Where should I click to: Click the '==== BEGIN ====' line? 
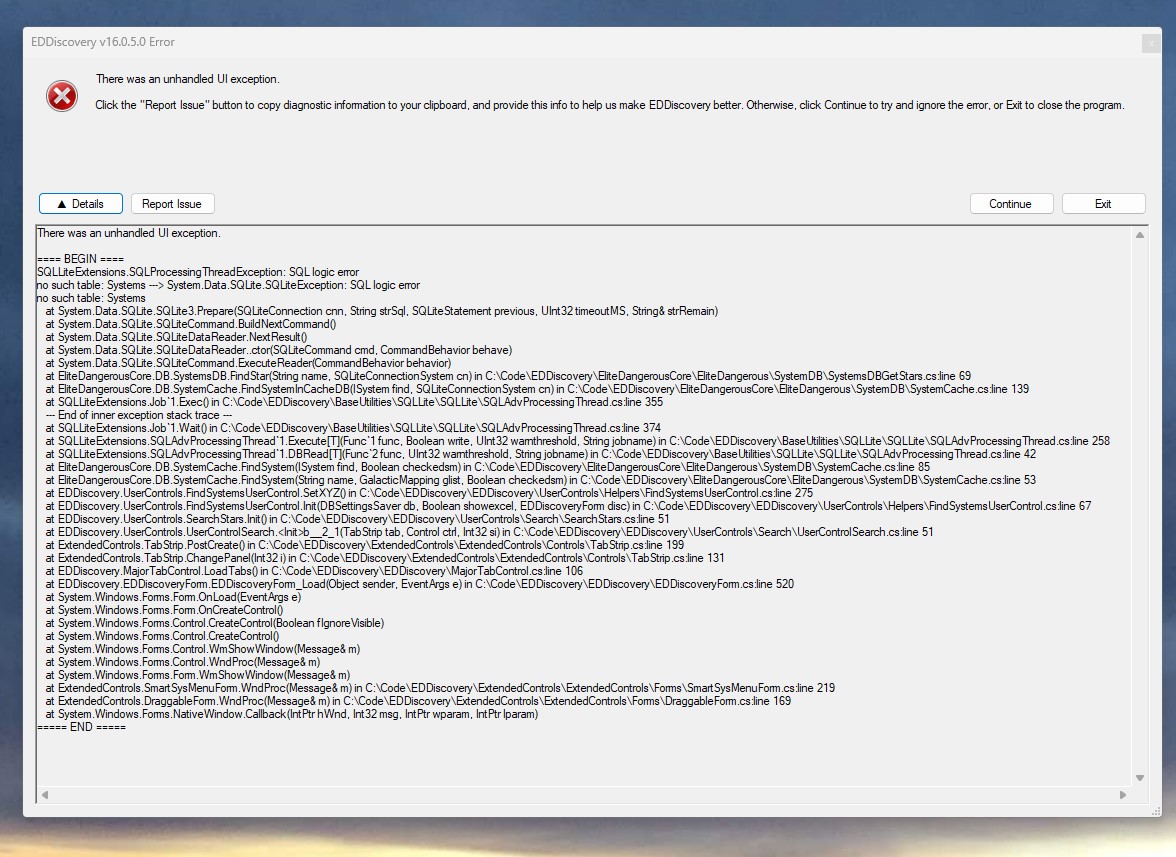point(80,259)
